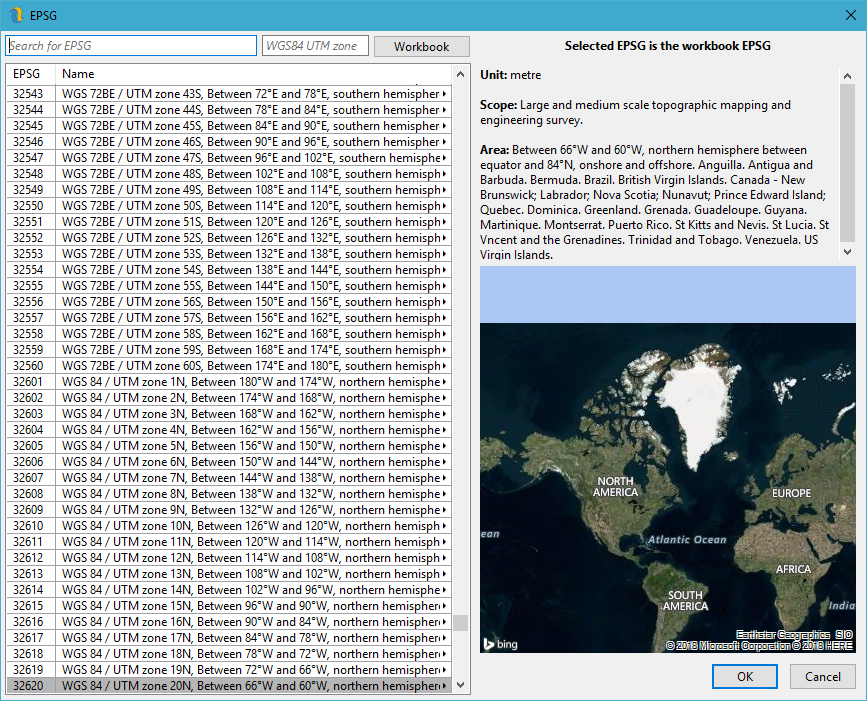Expand the arrow on row 32620
867x701 pixels.
(444, 686)
